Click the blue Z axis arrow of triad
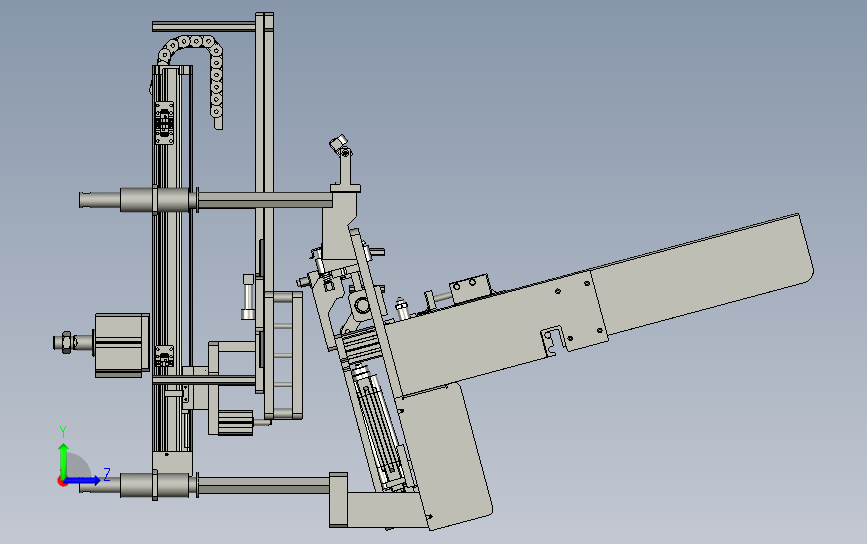This screenshot has width=867, height=544. [83, 480]
